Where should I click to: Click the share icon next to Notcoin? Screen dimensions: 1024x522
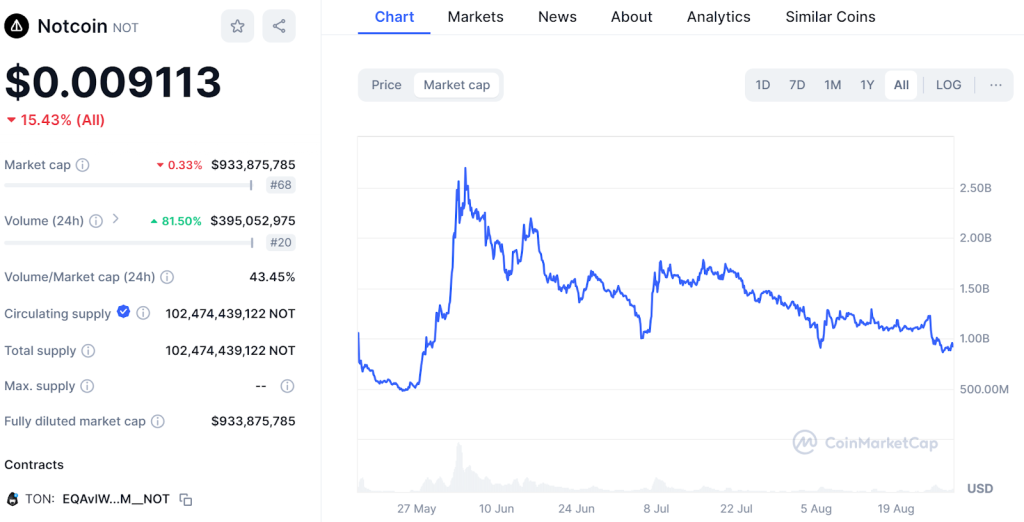279,26
